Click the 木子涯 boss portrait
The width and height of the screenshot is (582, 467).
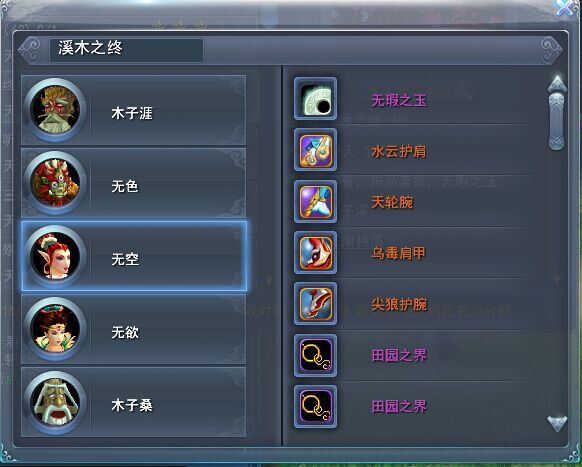point(55,110)
